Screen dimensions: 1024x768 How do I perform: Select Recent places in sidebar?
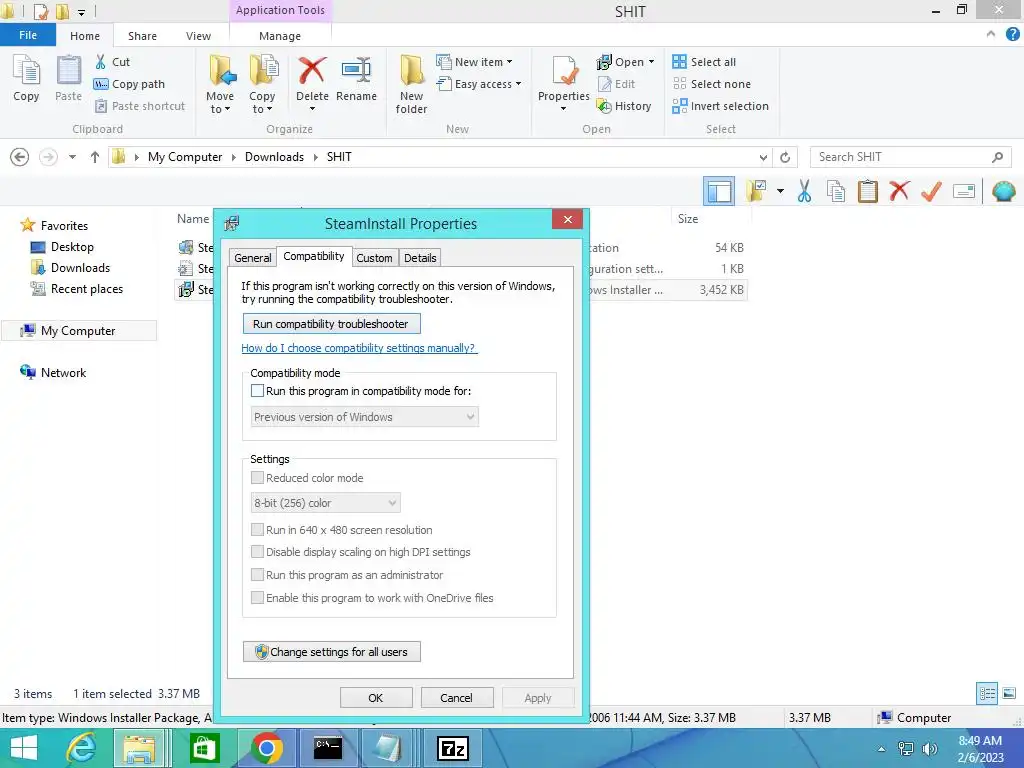tap(76, 289)
